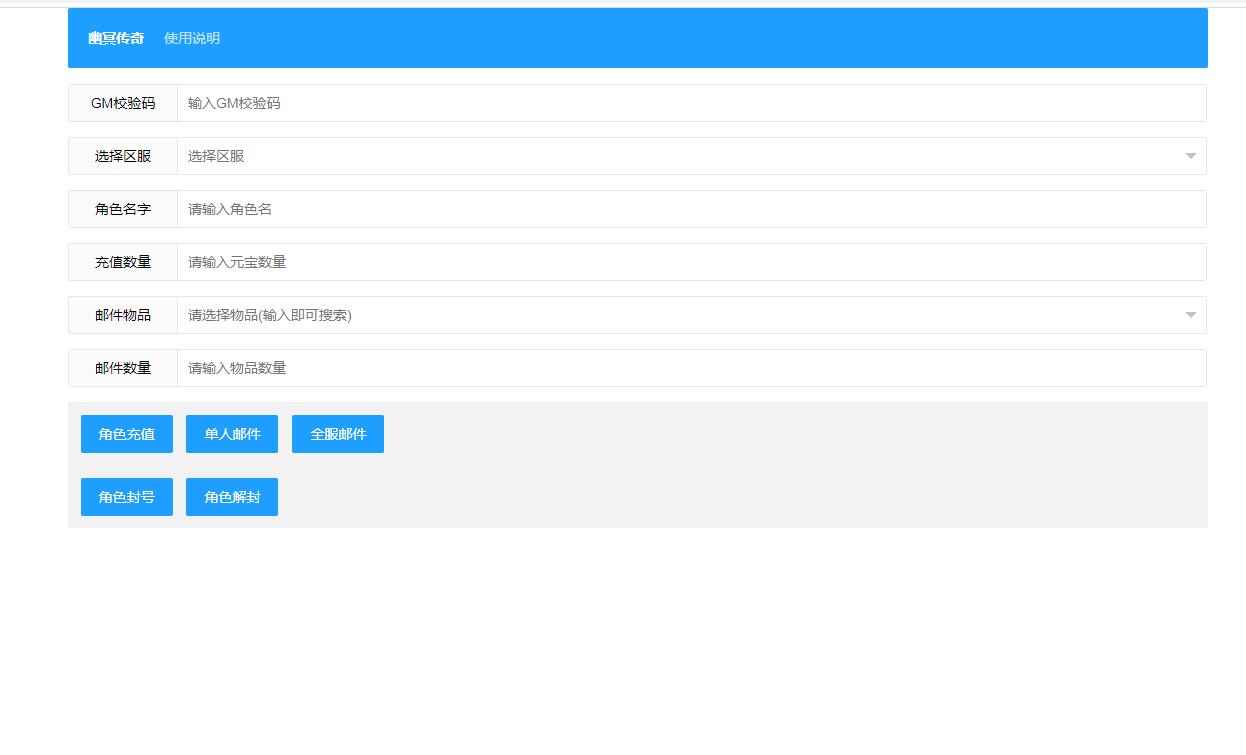Click the GM校验码 field label
The width and height of the screenshot is (1246, 755).
pos(123,103)
